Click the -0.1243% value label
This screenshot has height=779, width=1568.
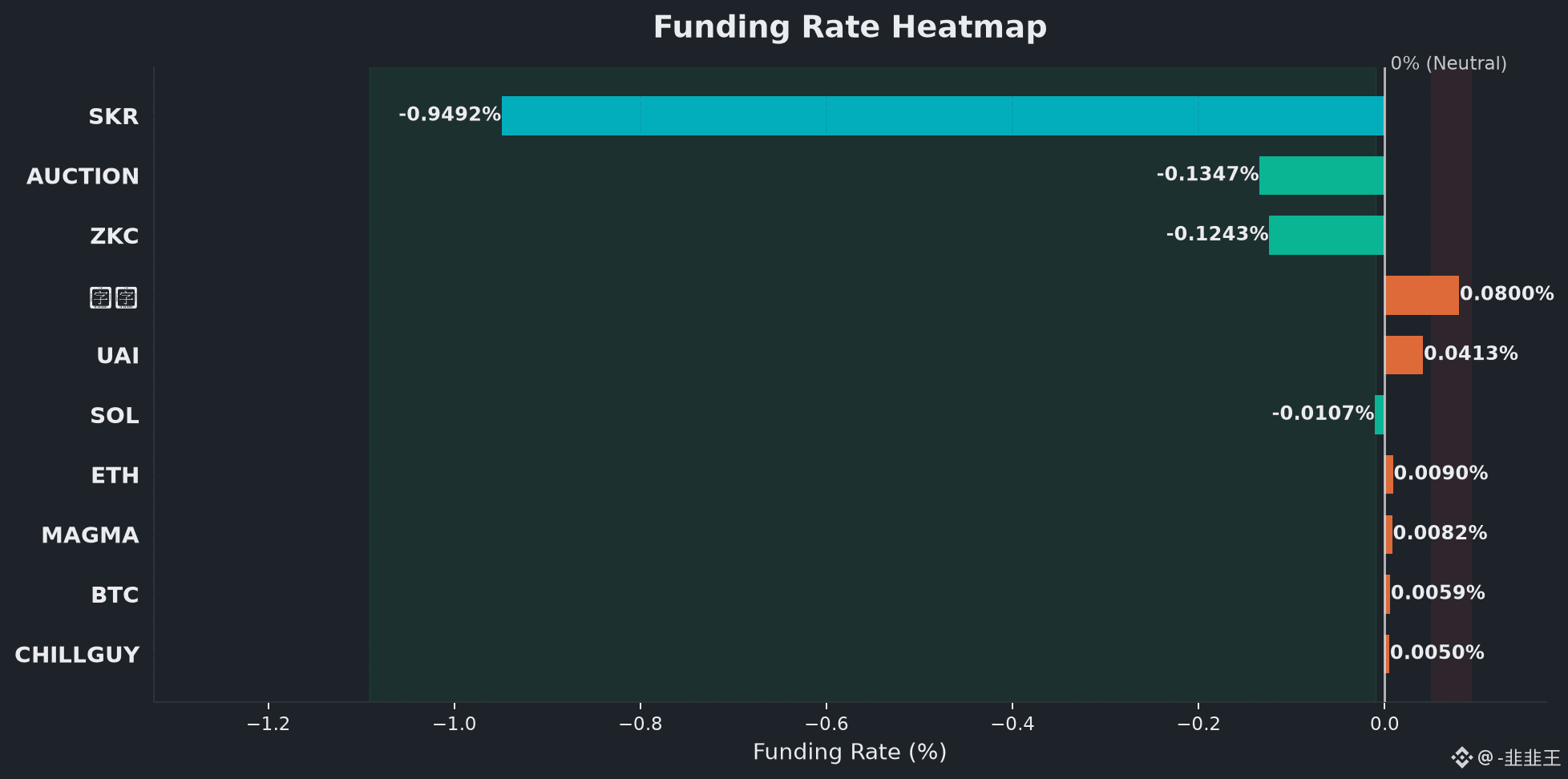pos(1217,234)
